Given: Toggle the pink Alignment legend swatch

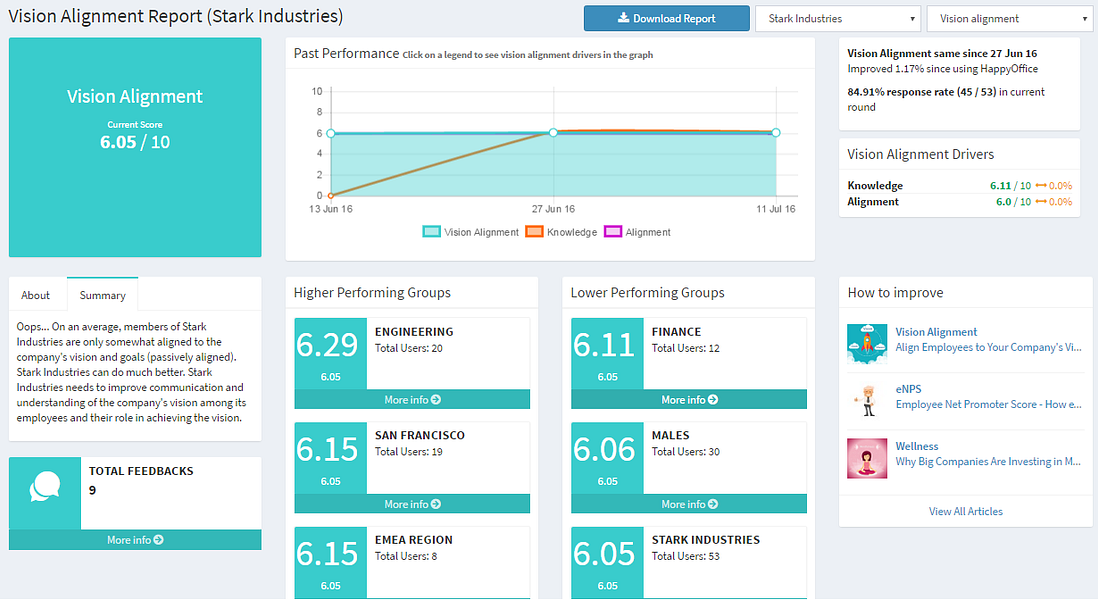Looking at the screenshot, I should pos(613,232).
